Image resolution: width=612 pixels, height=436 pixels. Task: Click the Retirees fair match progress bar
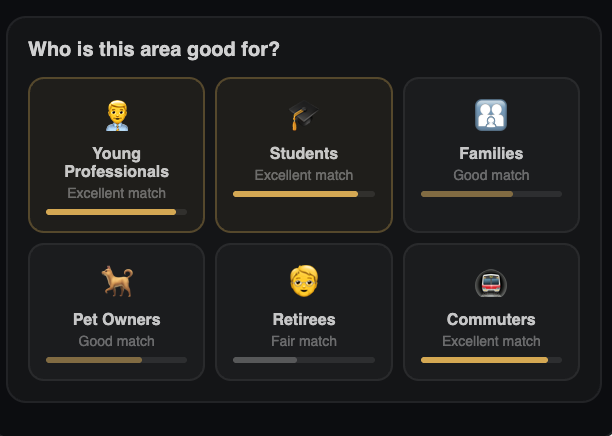(x=304, y=360)
